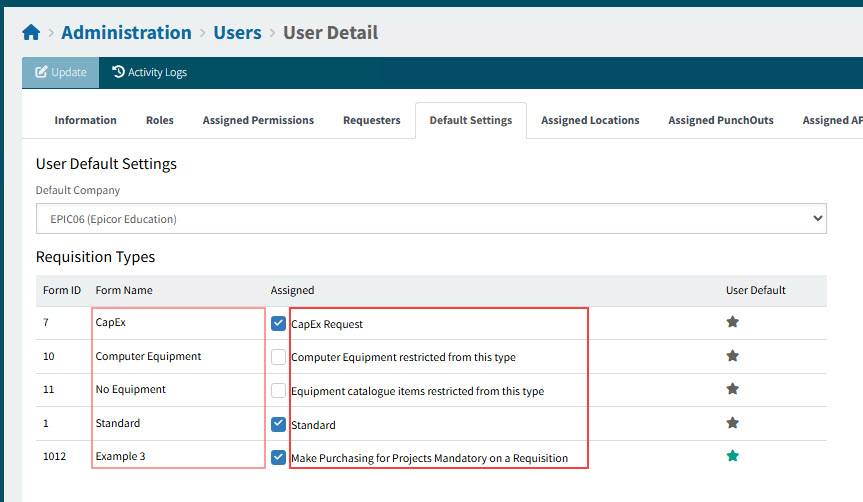Viewport: 863px width, 502px height.
Task: Select the Default Settings tab
Action: pyautogui.click(x=471, y=120)
